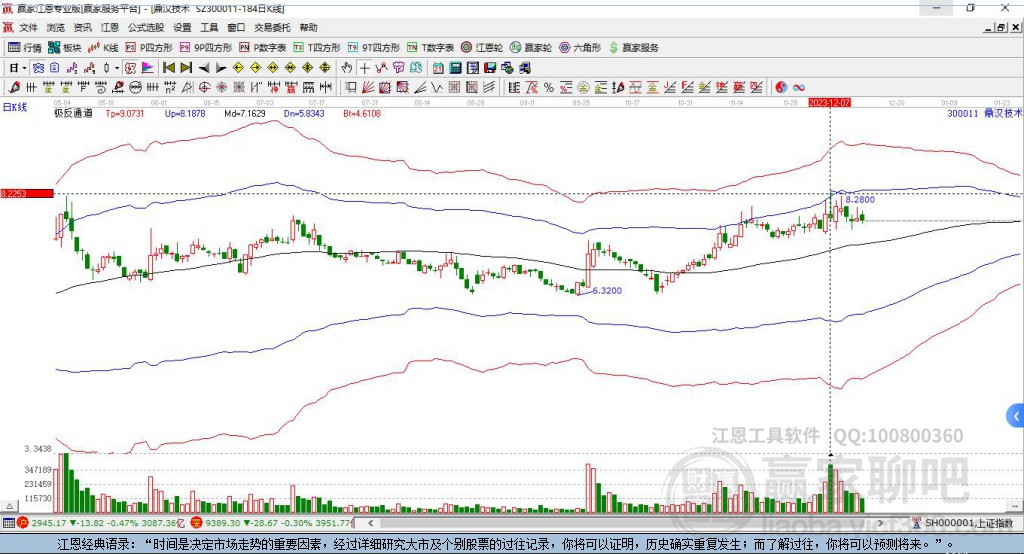The height and width of the screenshot is (554, 1024).
Task: Click the Dn=5.8343 indicator value
Action: (304, 114)
